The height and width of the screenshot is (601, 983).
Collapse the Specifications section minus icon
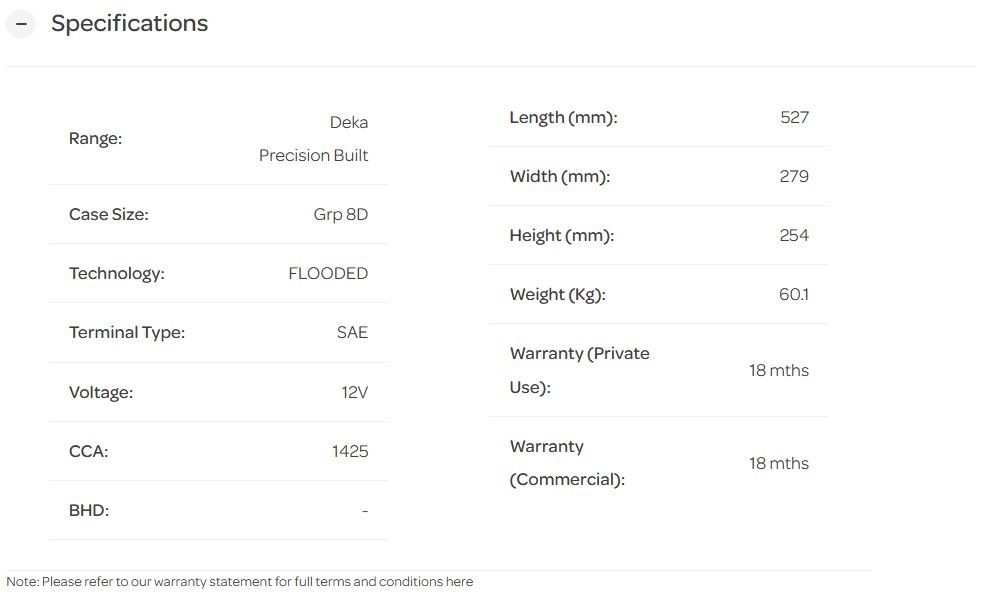[x=21, y=24]
